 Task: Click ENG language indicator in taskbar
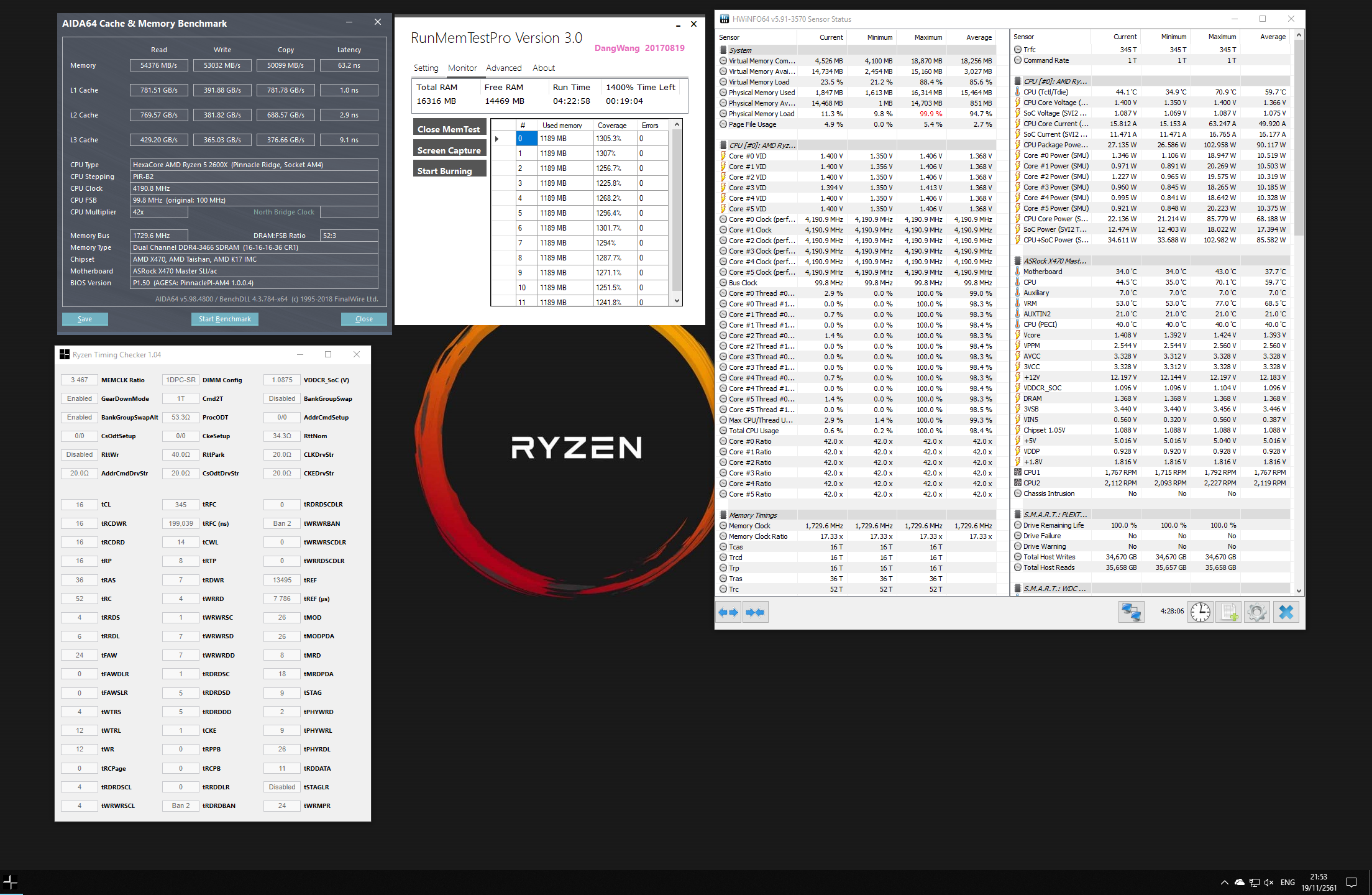(x=1288, y=883)
